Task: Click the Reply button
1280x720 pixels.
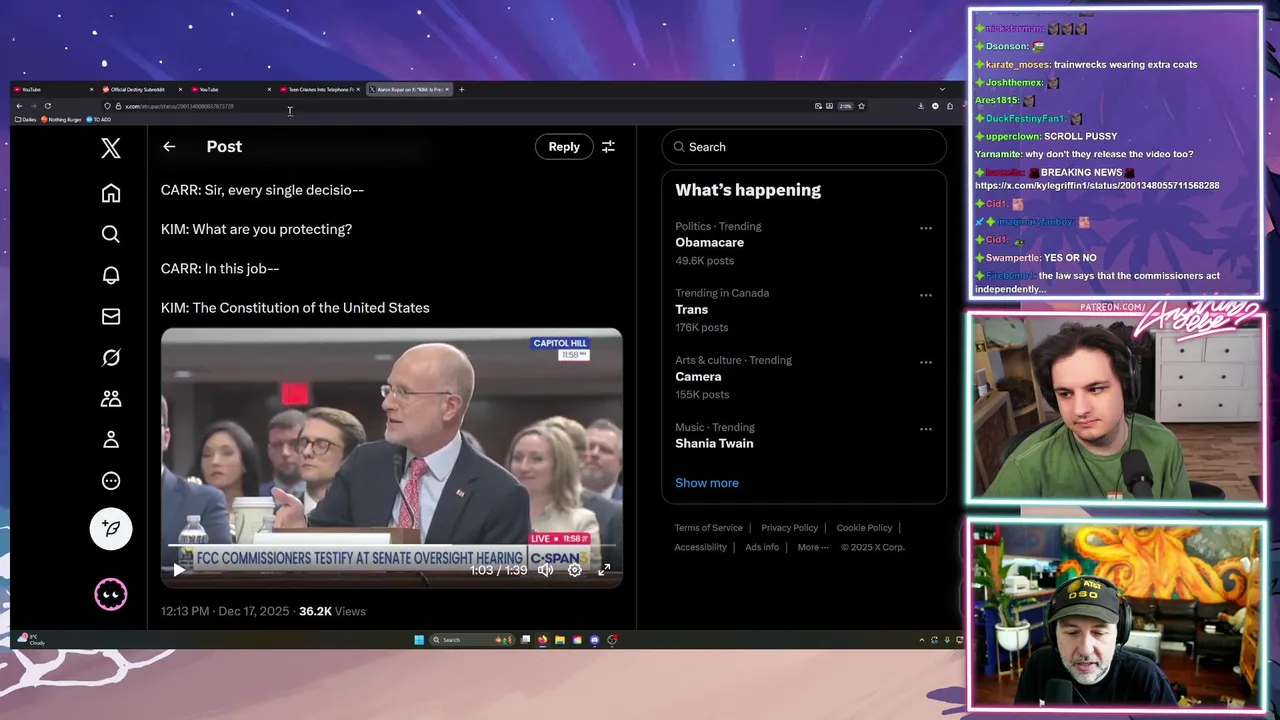Action: pyautogui.click(x=564, y=147)
